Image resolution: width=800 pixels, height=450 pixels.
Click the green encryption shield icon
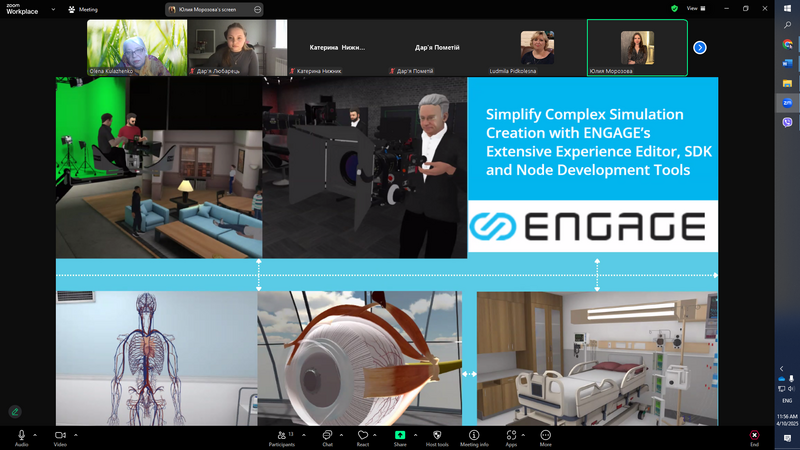pyautogui.click(x=674, y=9)
